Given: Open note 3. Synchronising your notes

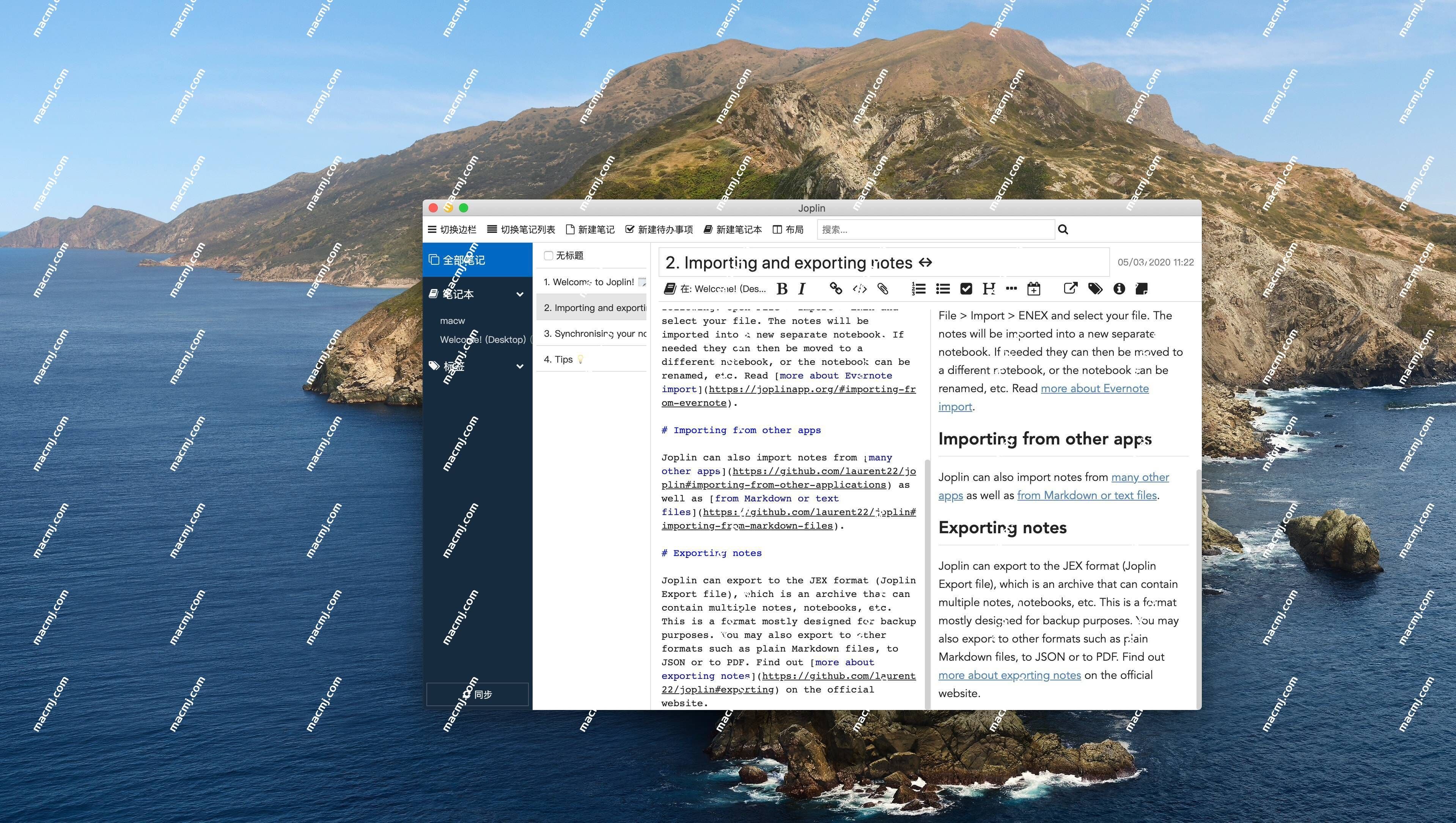Looking at the screenshot, I should click(591, 333).
